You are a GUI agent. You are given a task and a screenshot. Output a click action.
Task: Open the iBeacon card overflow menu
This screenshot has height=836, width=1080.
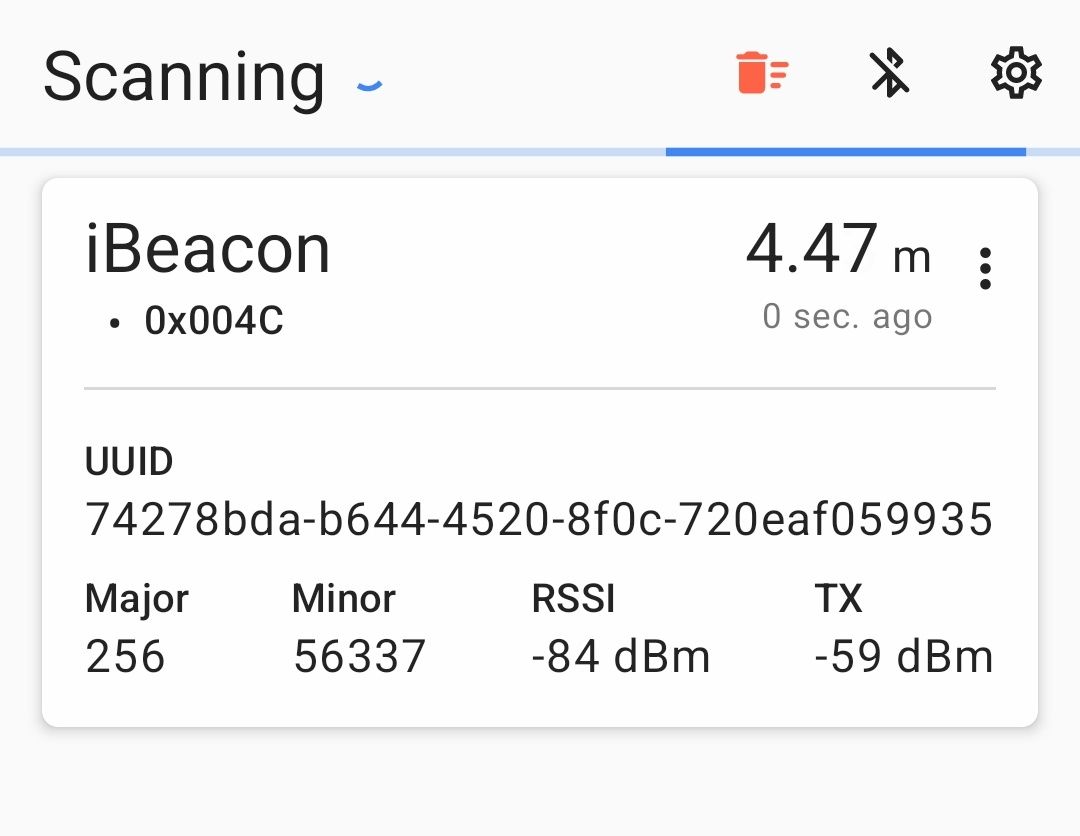point(985,269)
